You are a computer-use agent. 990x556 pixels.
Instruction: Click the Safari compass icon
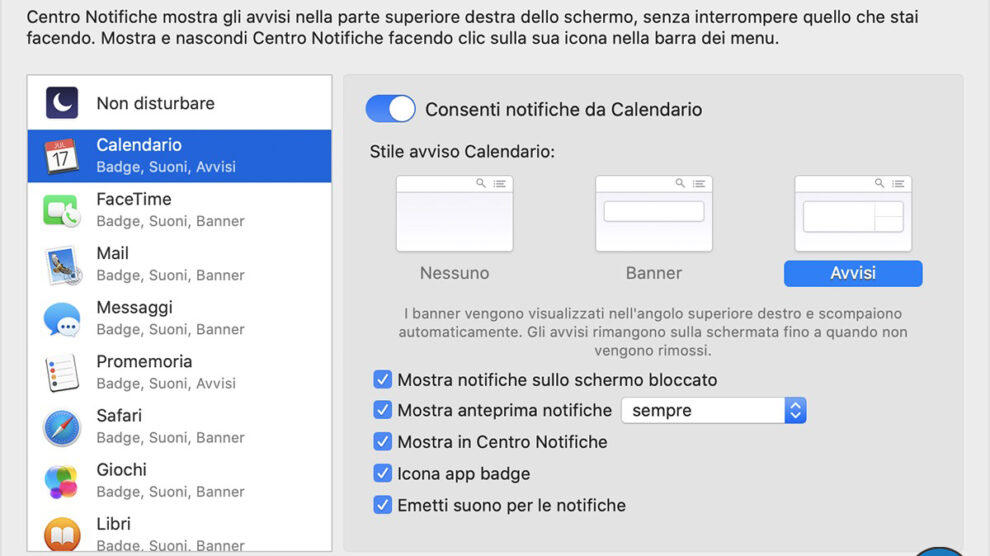[x=62, y=427]
